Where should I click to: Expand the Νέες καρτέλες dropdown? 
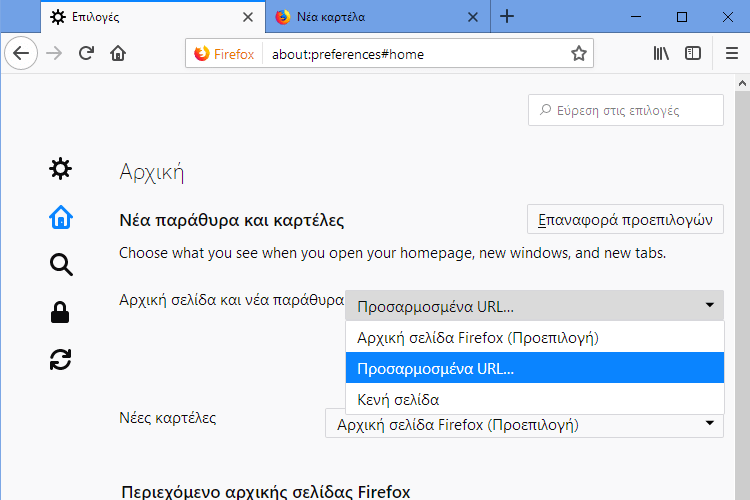(524, 424)
